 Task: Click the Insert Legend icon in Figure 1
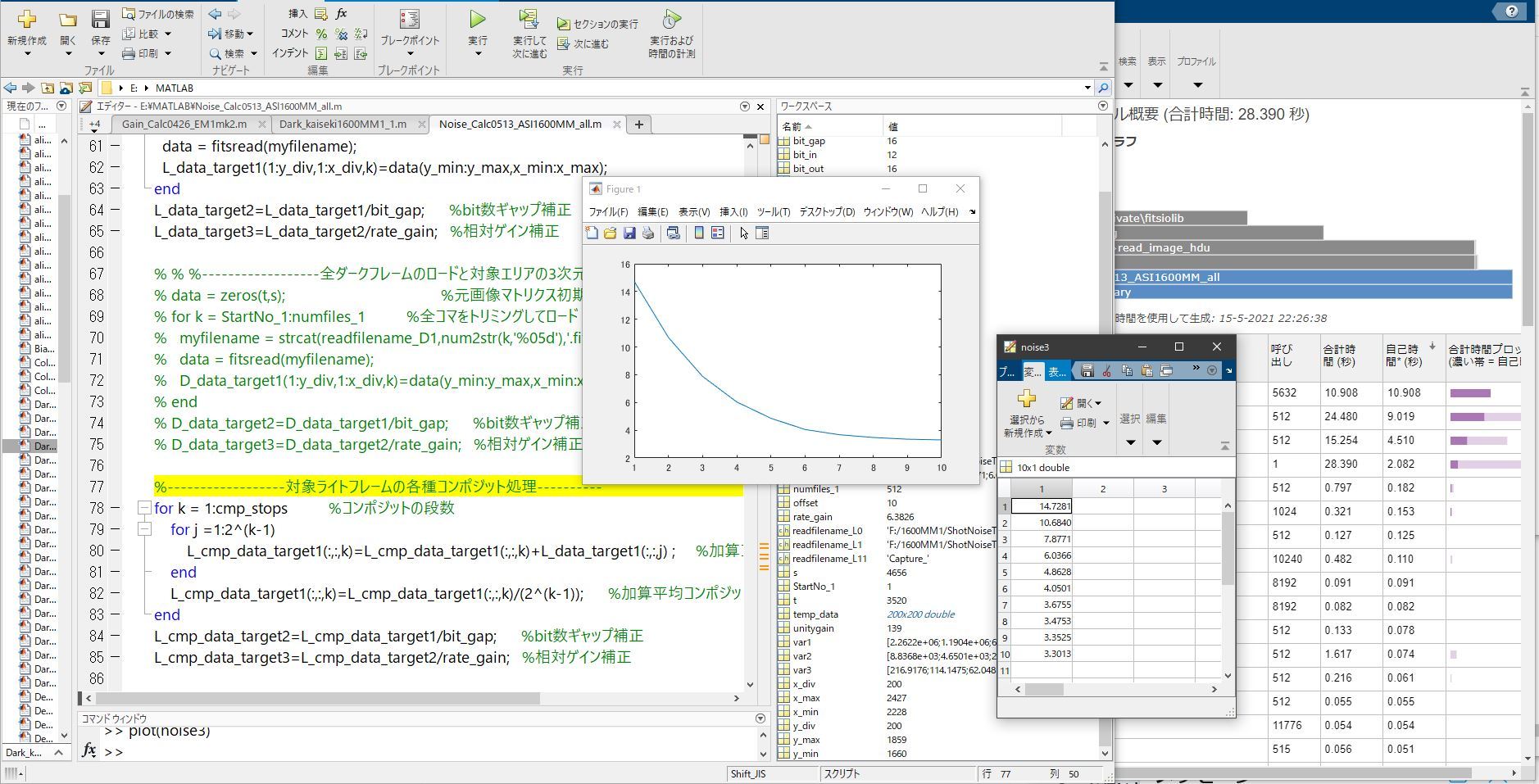718,233
